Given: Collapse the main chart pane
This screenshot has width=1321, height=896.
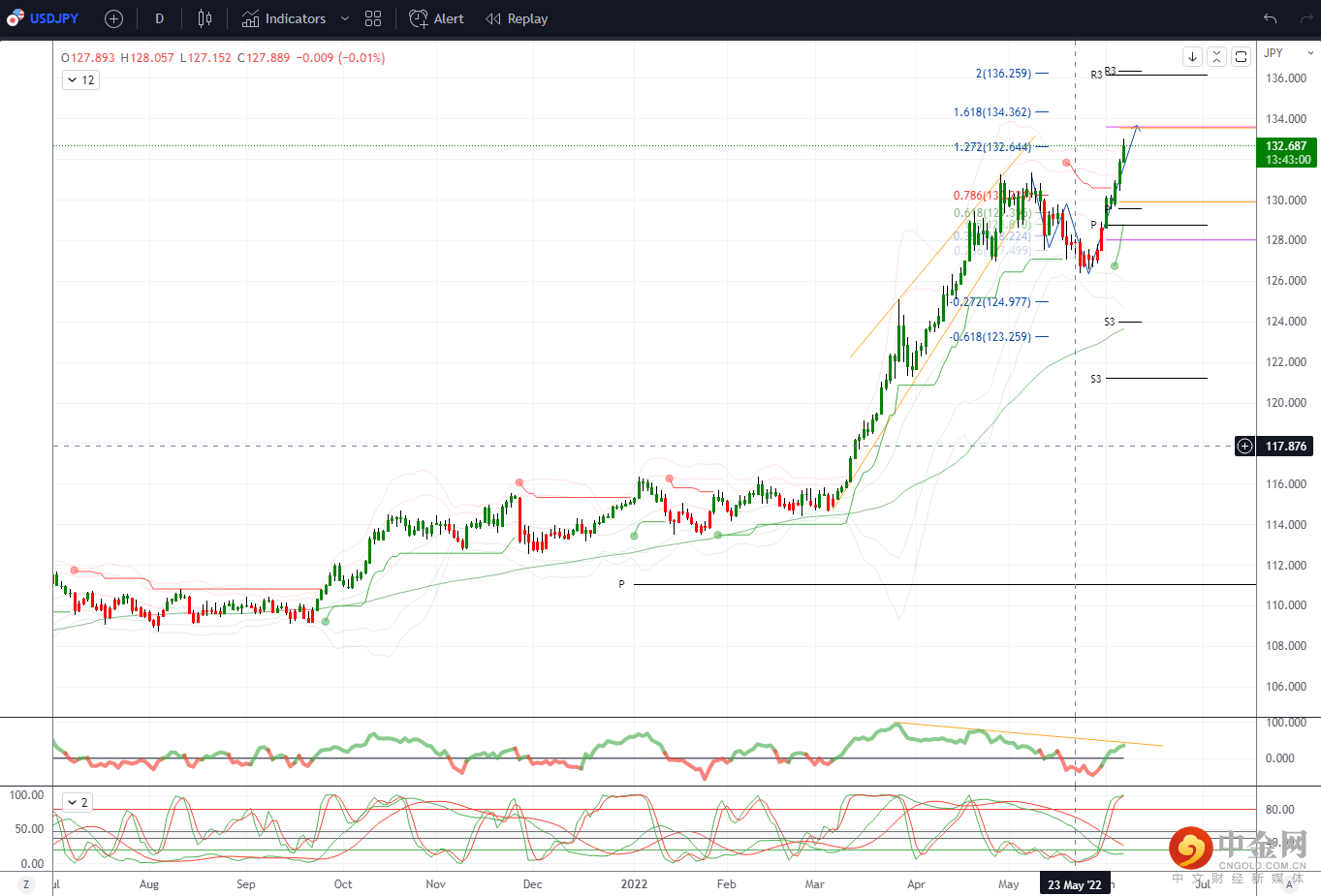Looking at the screenshot, I should click(x=1216, y=57).
